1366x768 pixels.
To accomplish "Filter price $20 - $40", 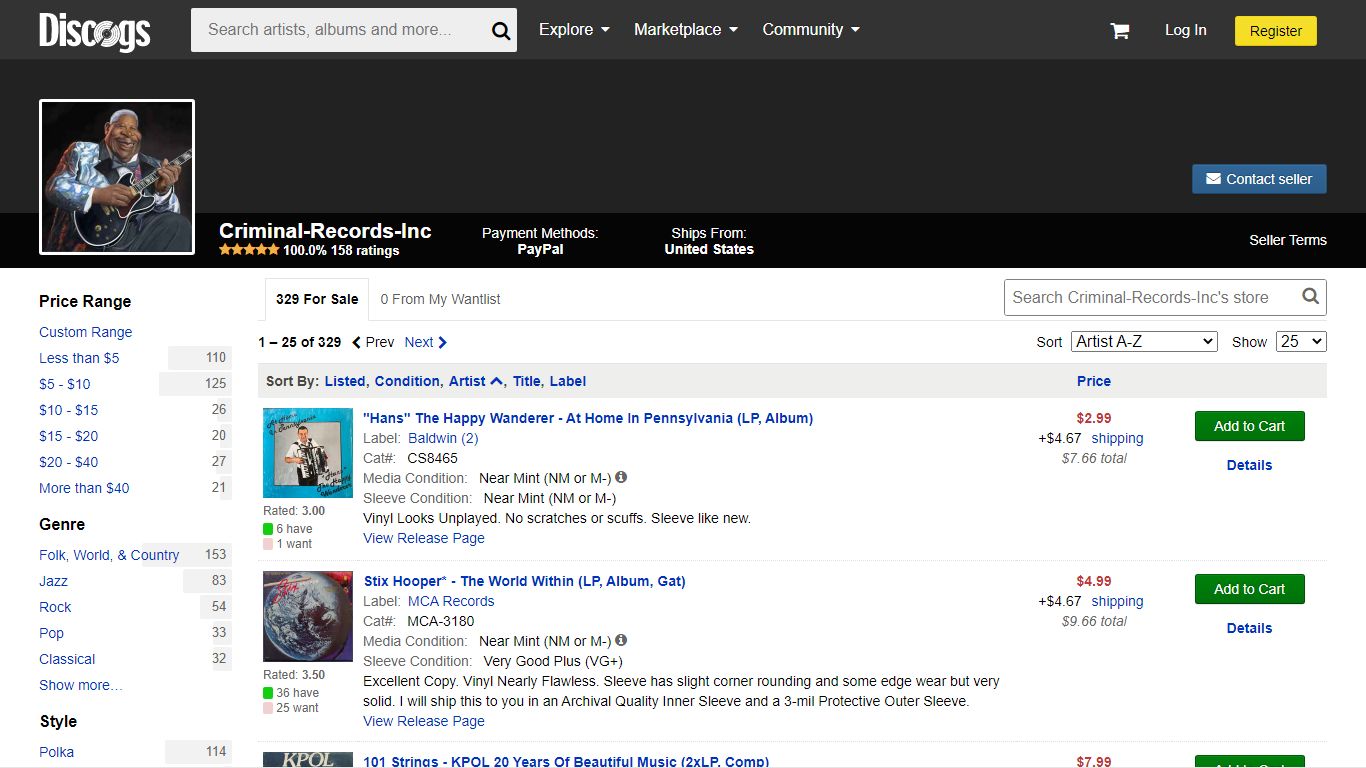I will tap(69, 462).
